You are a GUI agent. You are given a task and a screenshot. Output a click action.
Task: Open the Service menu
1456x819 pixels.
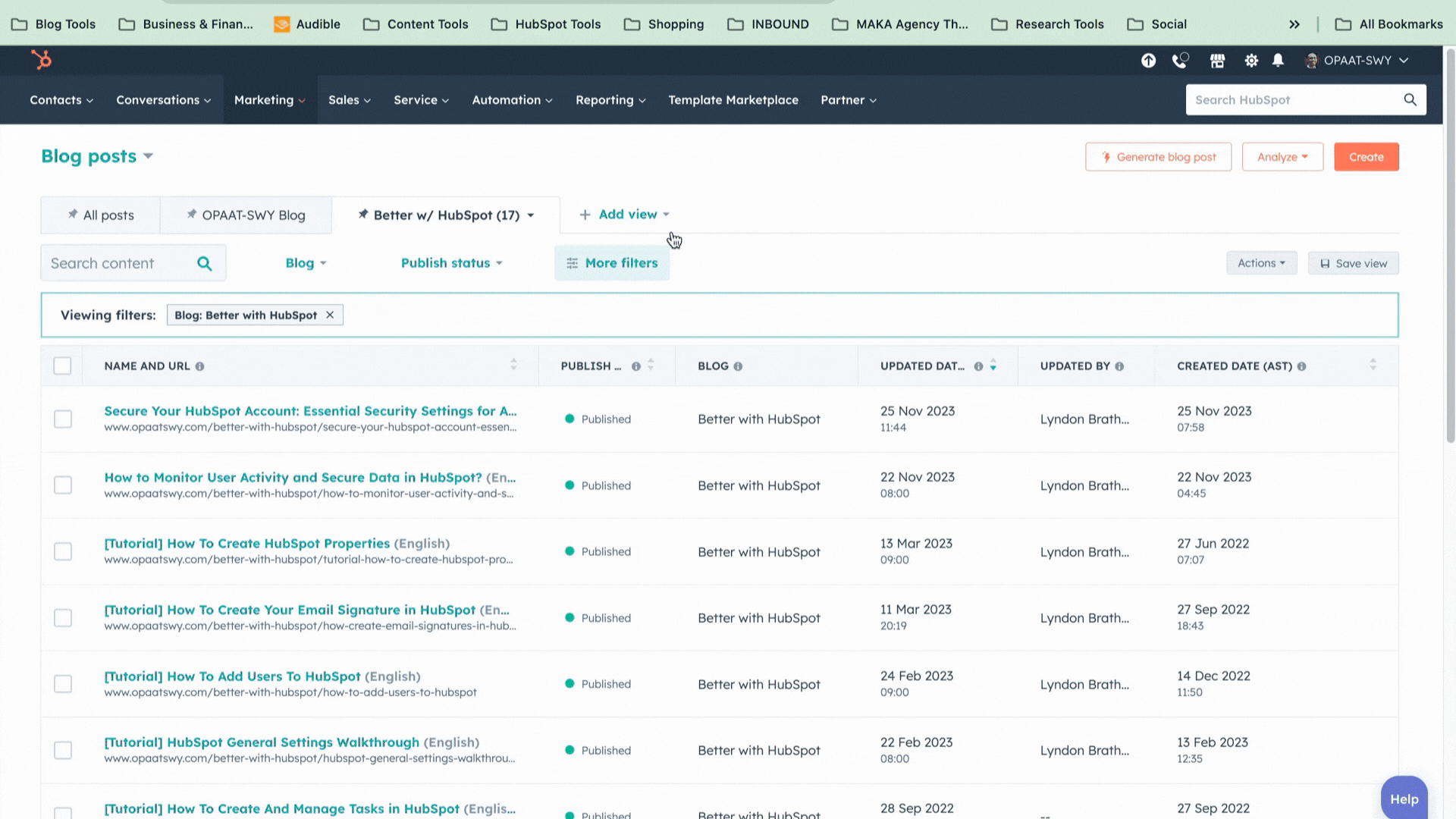421,100
